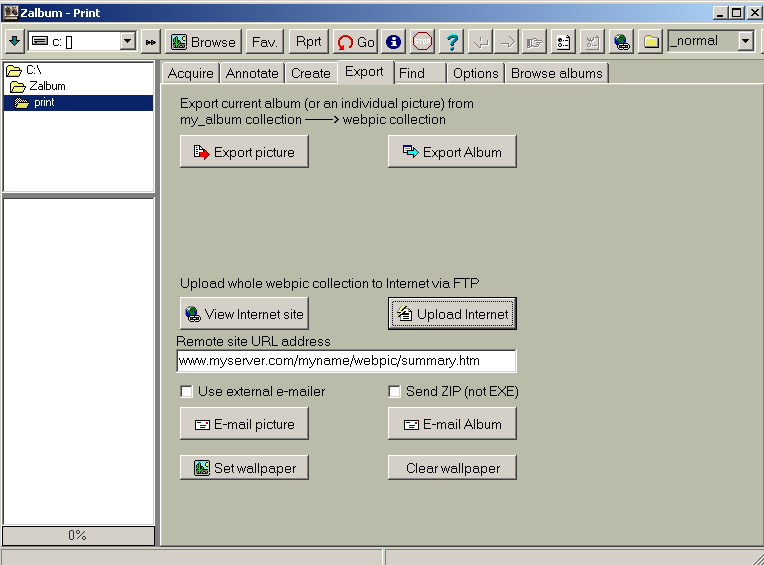Image resolution: width=764 pixels, height=565 pixels.
Task: Click the Export picture button
Action: click(x=244, y=151)
